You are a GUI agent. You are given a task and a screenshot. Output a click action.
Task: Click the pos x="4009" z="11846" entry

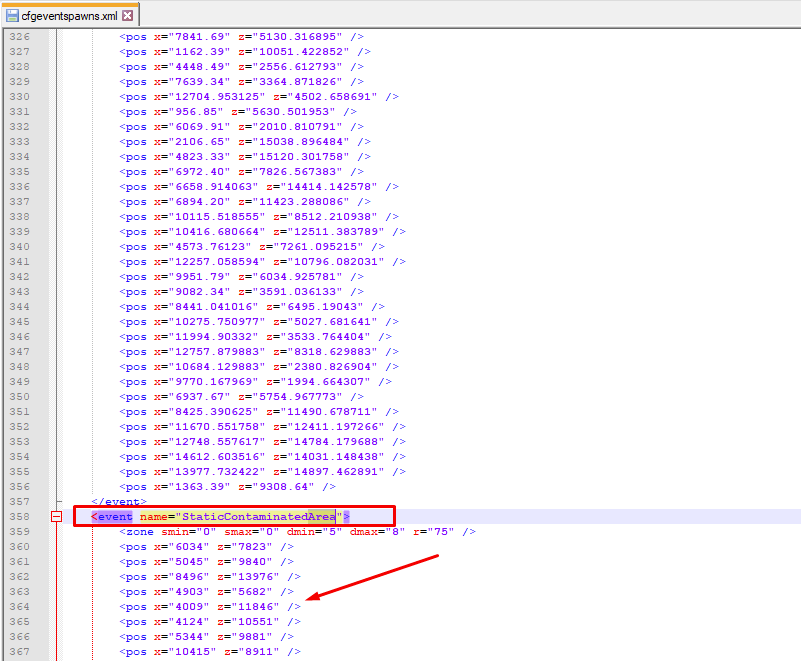tap(210, 607)
